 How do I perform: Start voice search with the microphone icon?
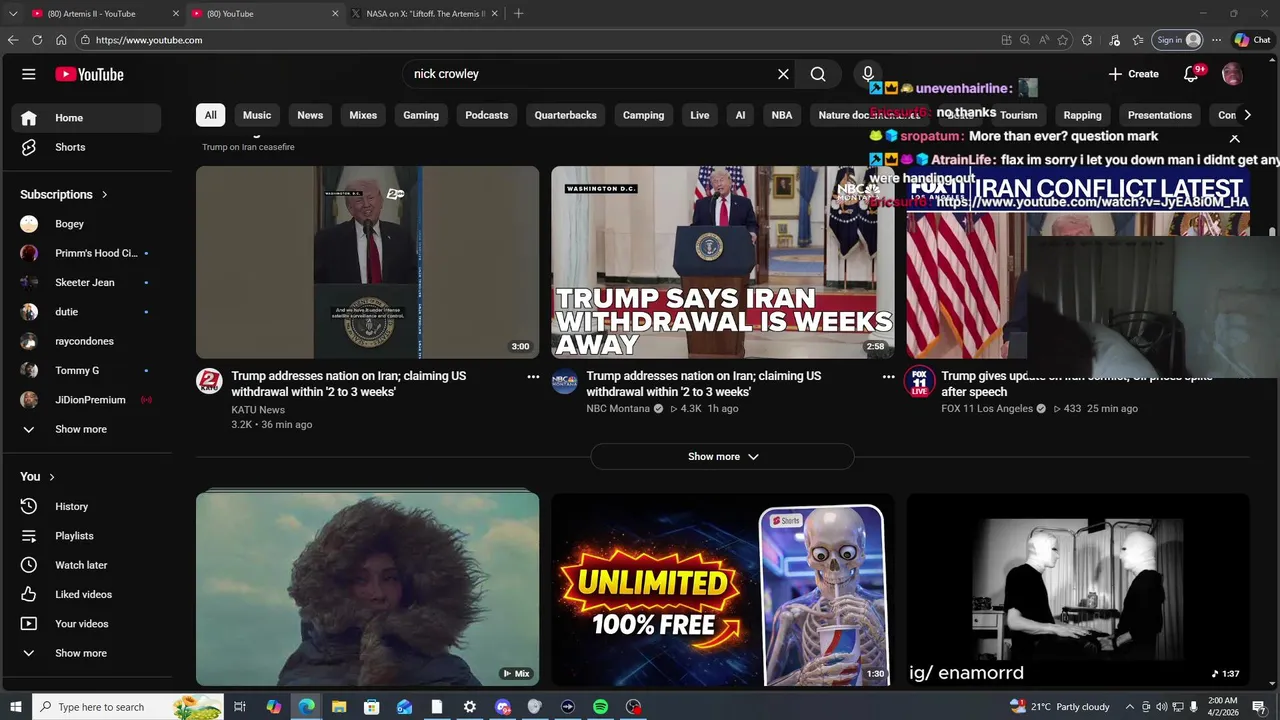pos(868,74)
